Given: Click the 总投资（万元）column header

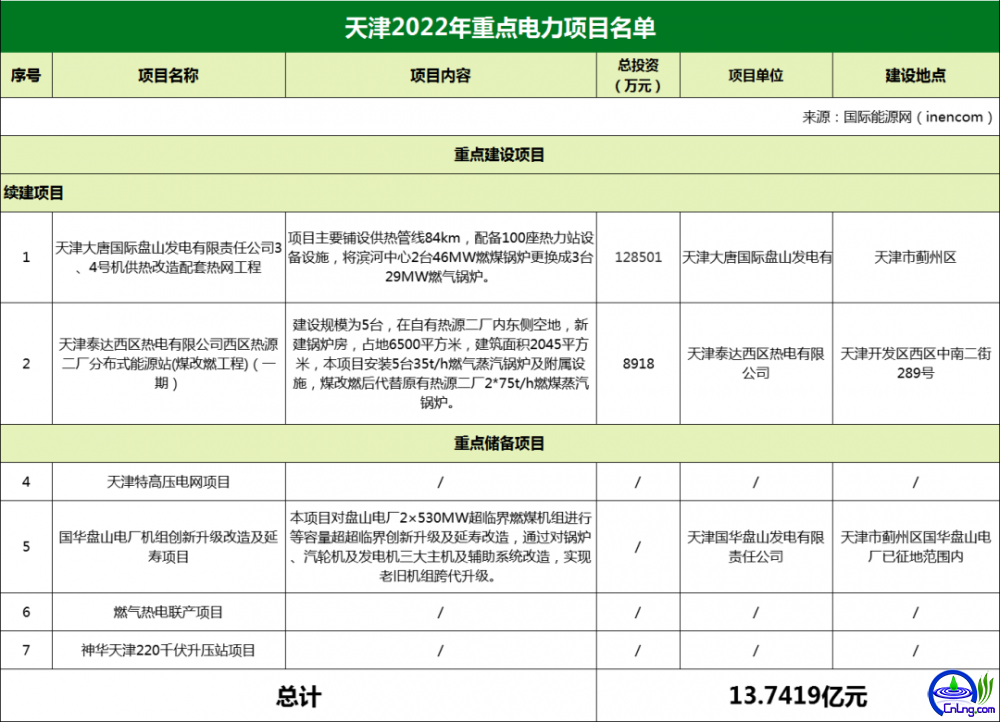Looking at the screenshot, I should (638, 75).
